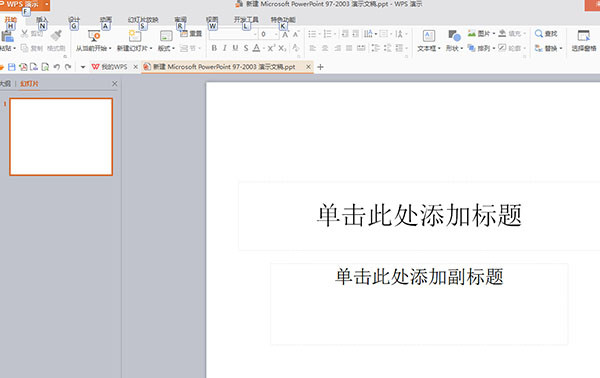600x378 pixels.
Task: Center align text
Action: click(325, 48)
